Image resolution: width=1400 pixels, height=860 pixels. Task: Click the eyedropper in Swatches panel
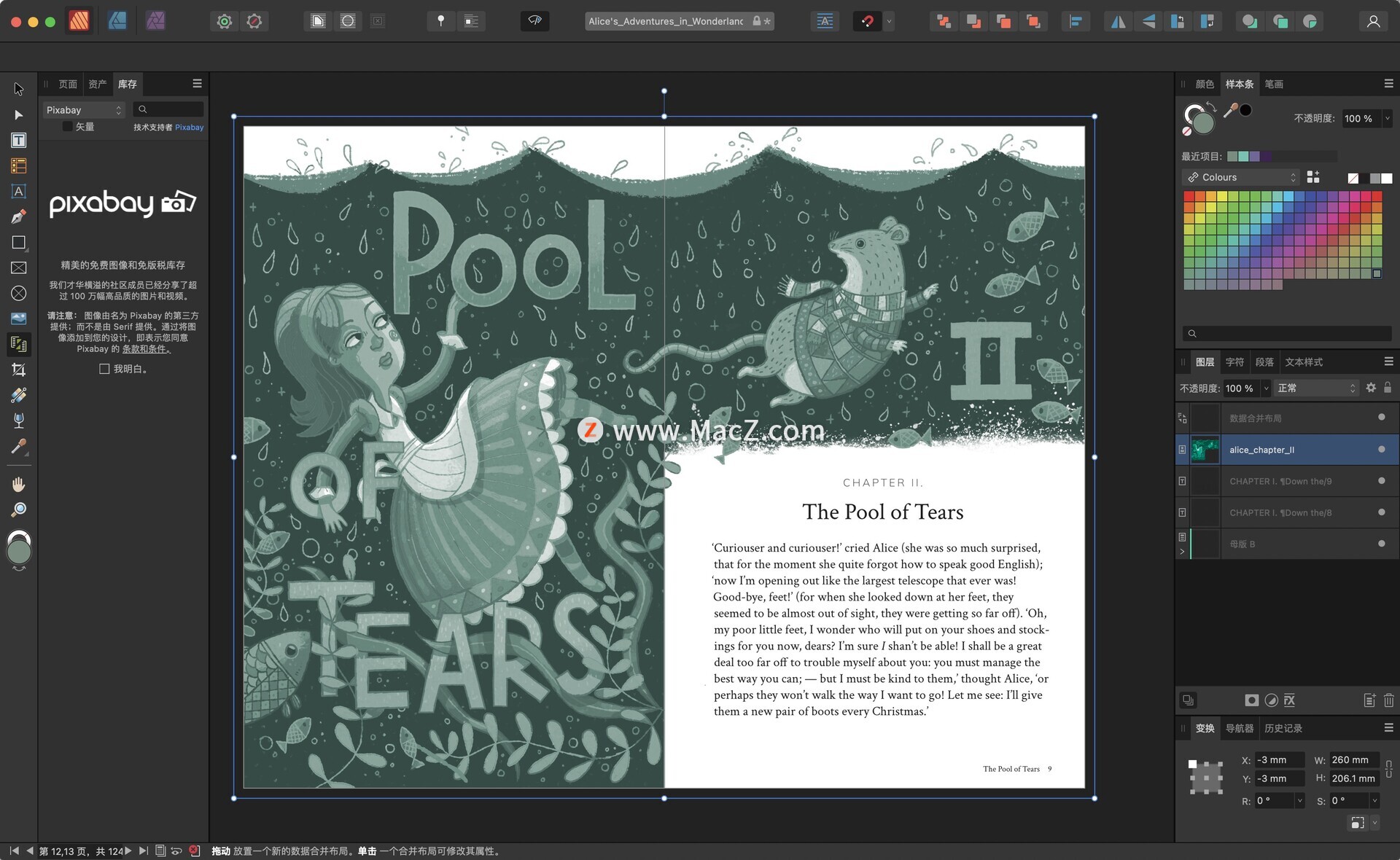pos(1229,111)
